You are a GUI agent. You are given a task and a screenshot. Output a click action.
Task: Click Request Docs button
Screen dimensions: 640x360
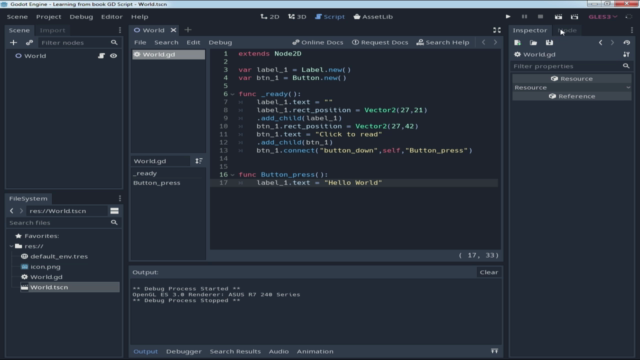click(380, 42)
